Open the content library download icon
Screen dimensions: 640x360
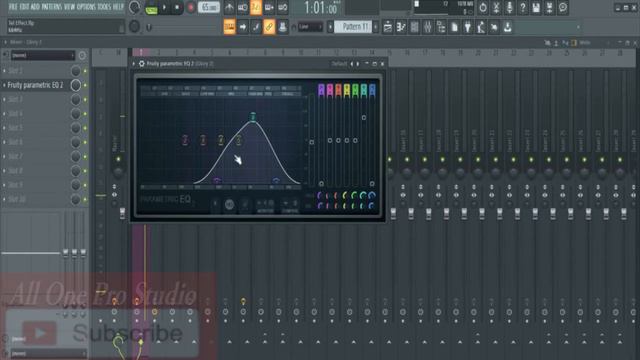pyautogui.click(x=507, y=27)
